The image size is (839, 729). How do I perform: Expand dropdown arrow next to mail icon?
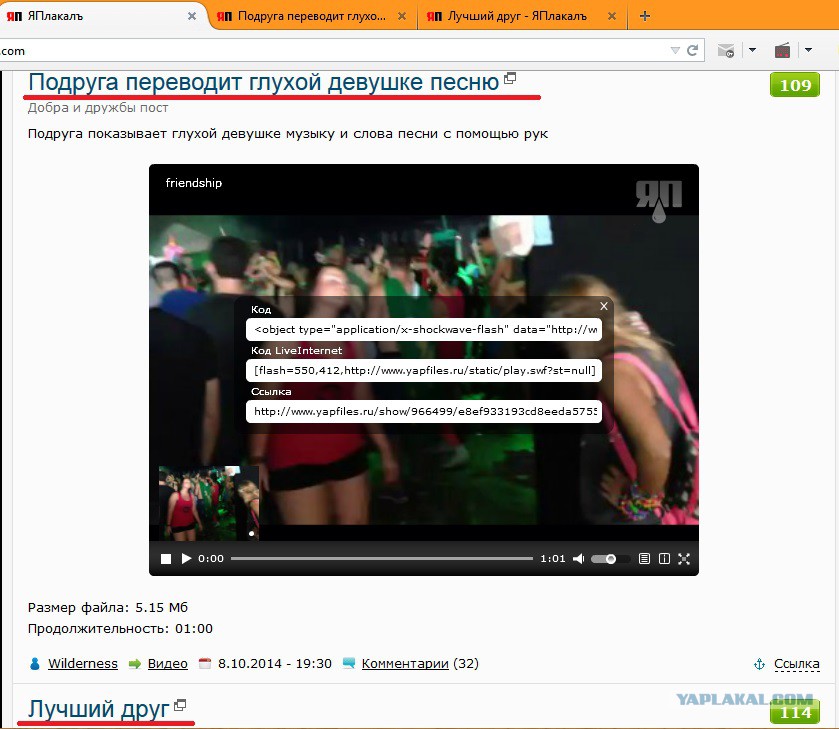click(x=752, y=50)
